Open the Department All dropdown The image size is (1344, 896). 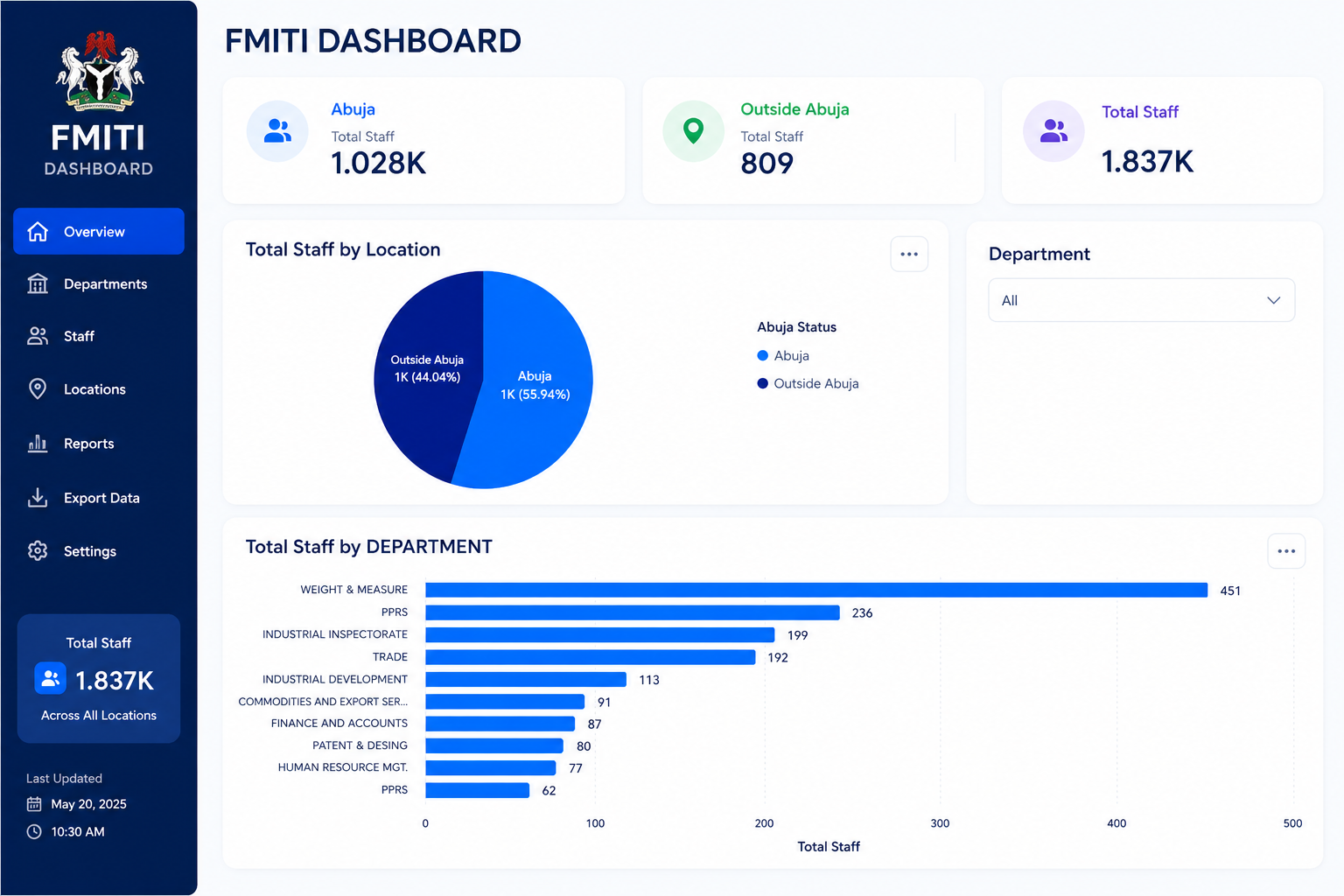pos(1141,300)
